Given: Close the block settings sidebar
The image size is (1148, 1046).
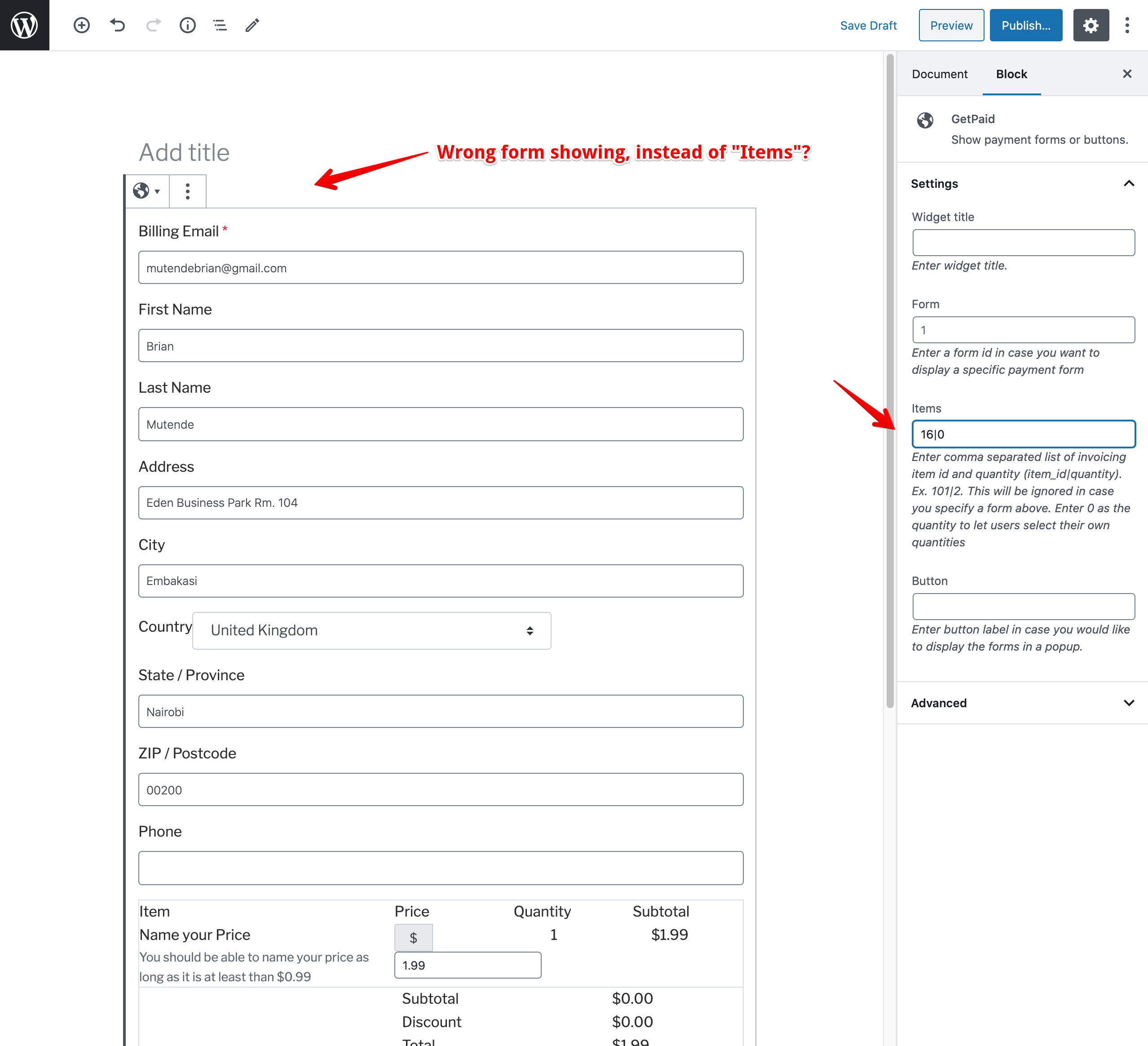Looking at the screenshot, I should 1127,74.
